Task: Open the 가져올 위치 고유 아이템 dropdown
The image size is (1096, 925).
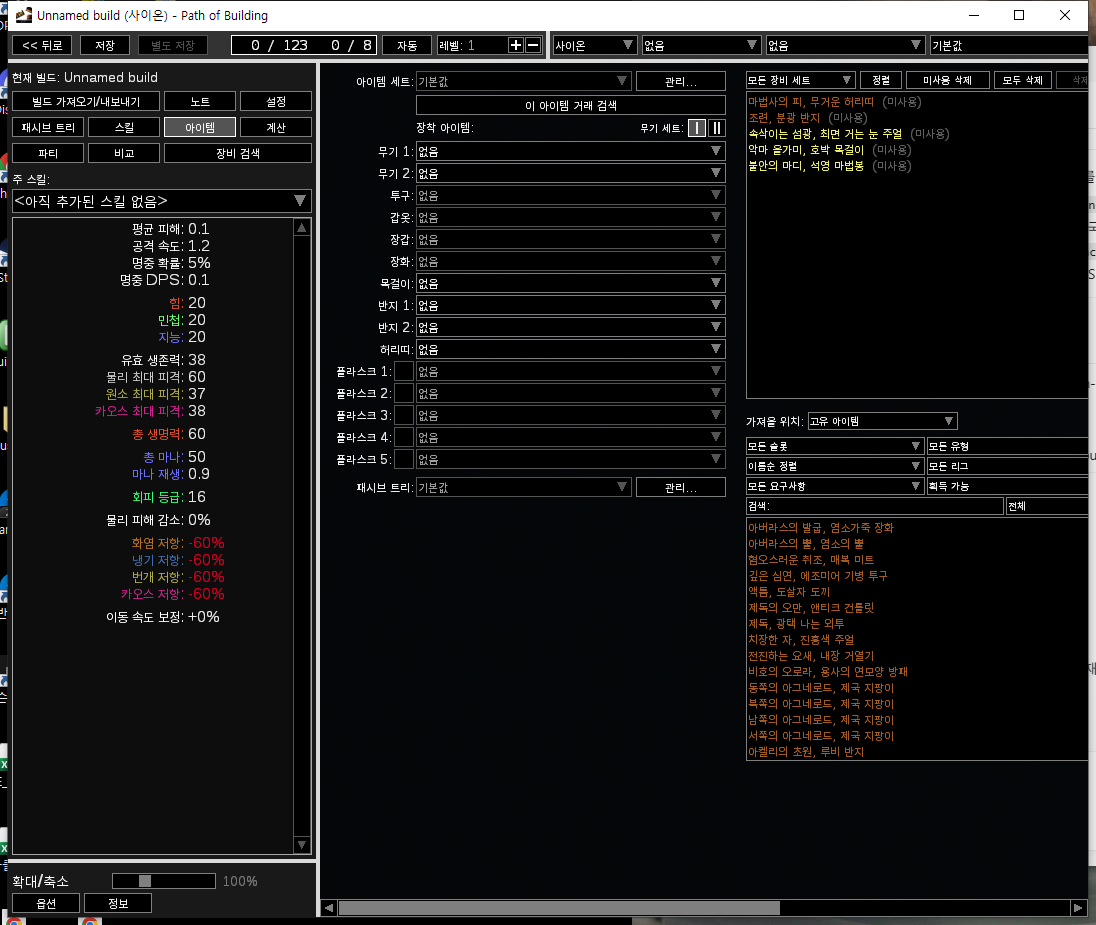Action: click(882, 421)
